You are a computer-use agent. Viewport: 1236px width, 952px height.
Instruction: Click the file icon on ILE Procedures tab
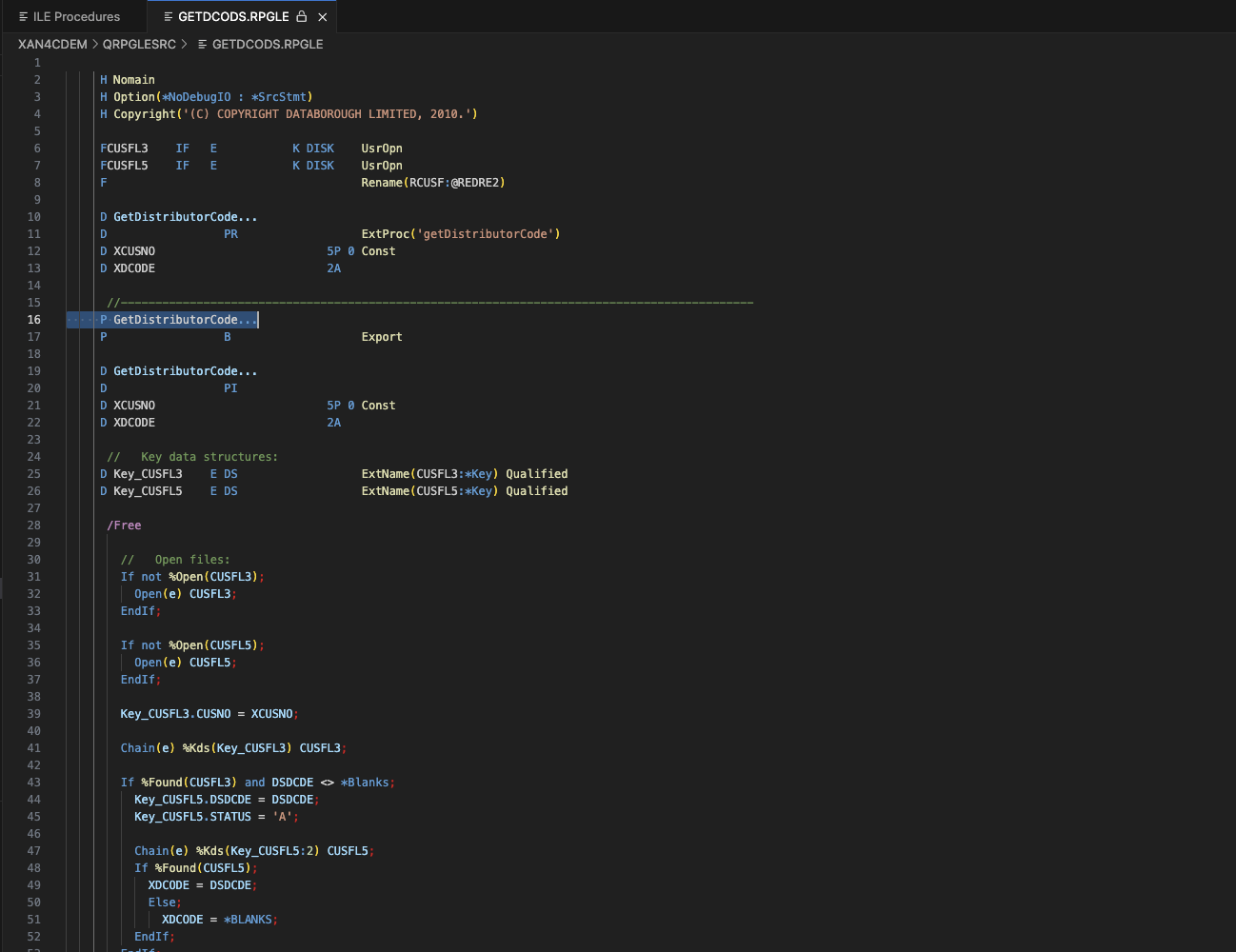tap(24, 17)
